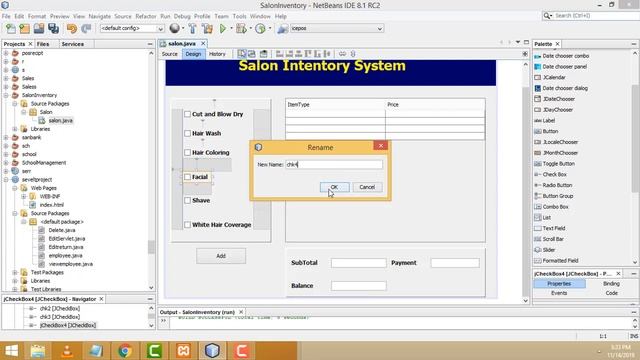640x360 pixels.
Task: Click the Redo toolbar icon
Action: [x=86, y=29]
